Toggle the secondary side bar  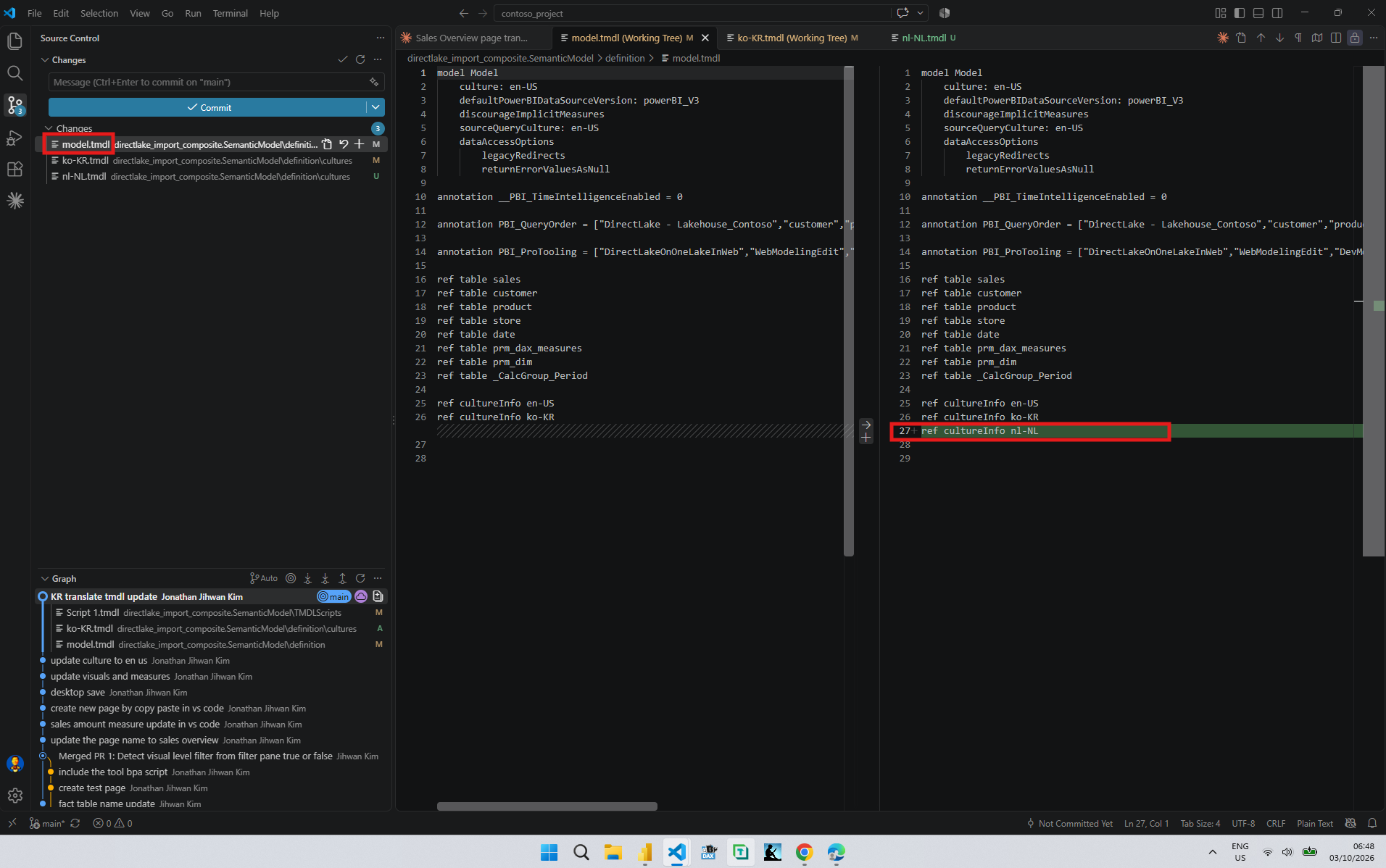click(1277, 13)
